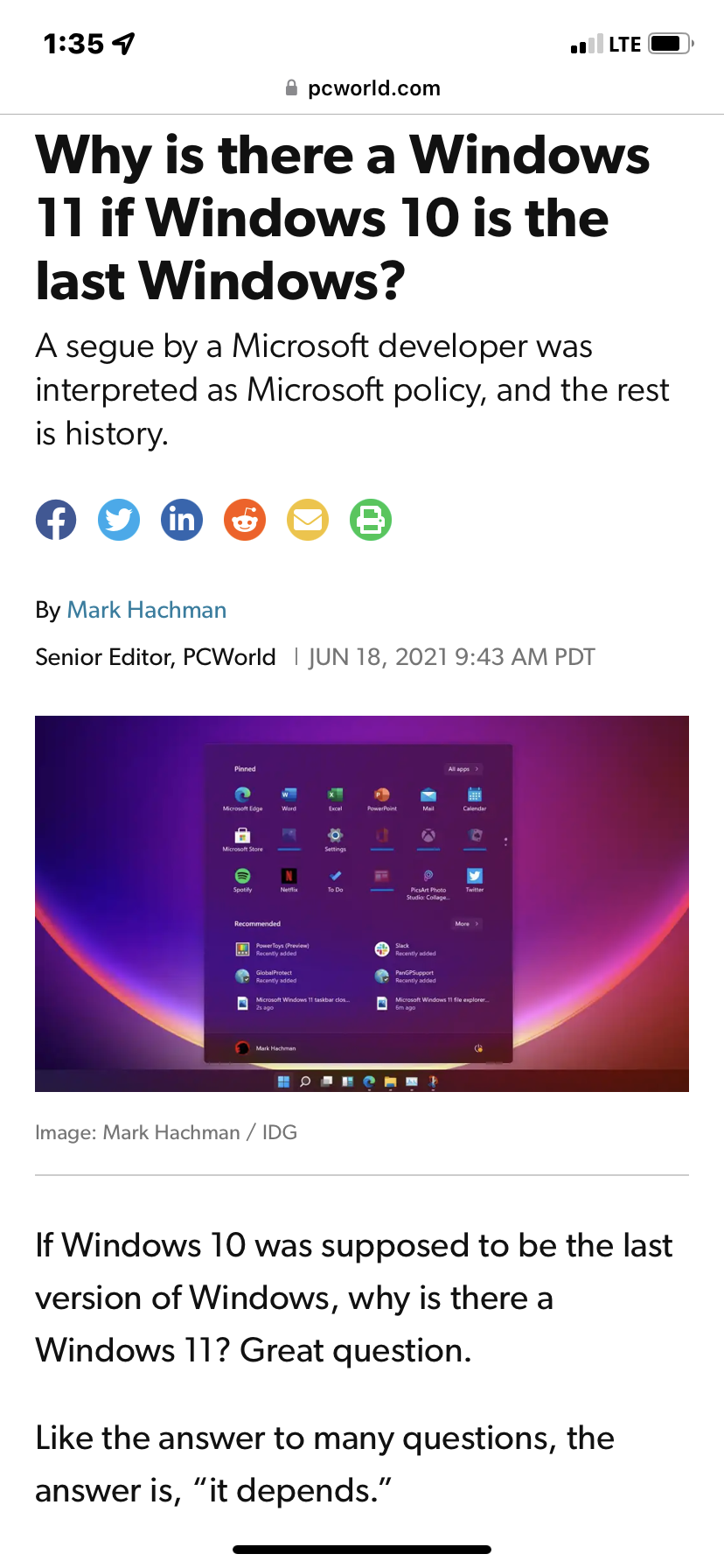
Task: Tap the pcworld.com address bar
Action: 362,88
